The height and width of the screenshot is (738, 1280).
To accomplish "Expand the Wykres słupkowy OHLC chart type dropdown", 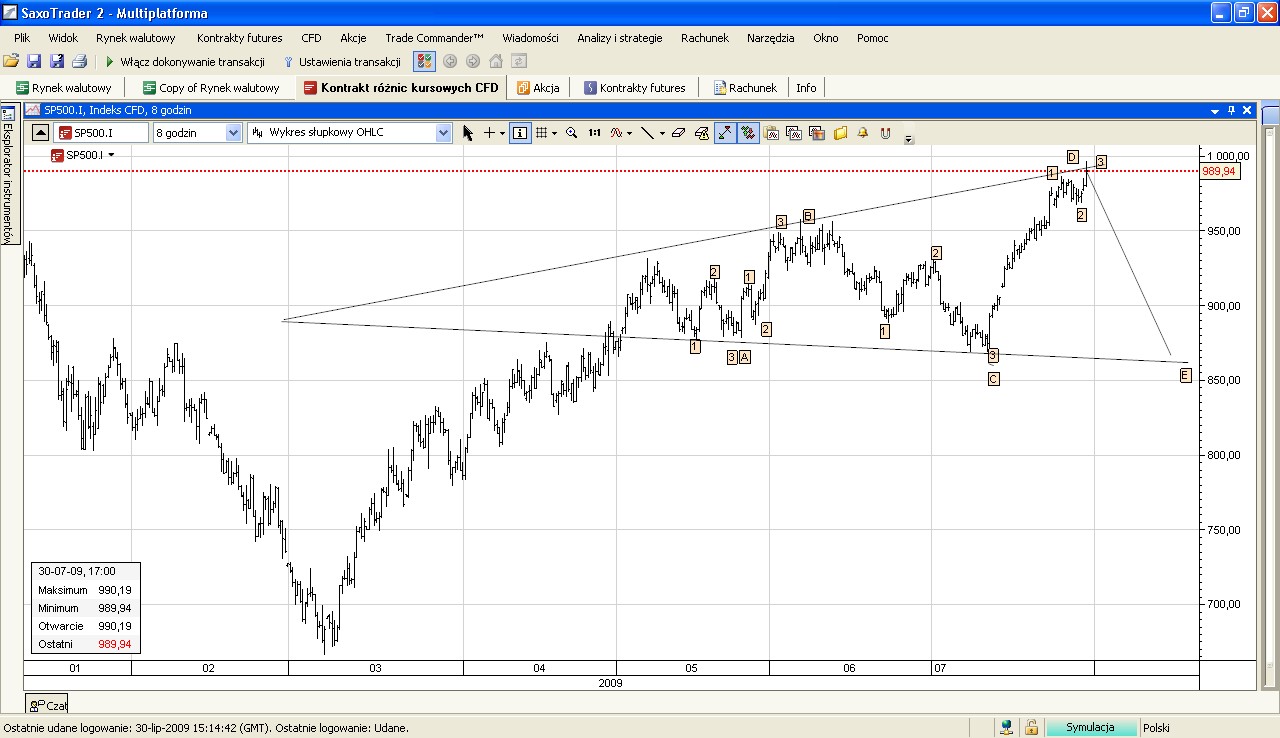I will point(443,133).
